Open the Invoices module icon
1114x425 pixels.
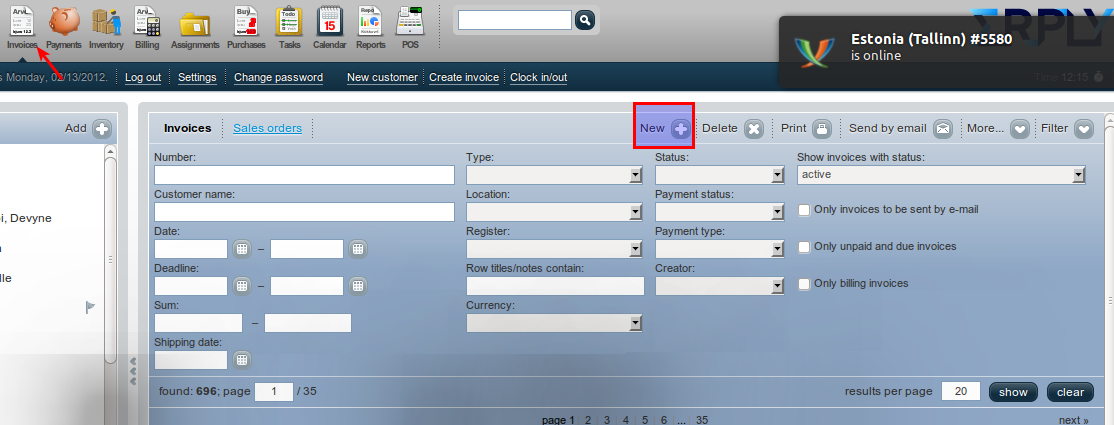point(23,27)
